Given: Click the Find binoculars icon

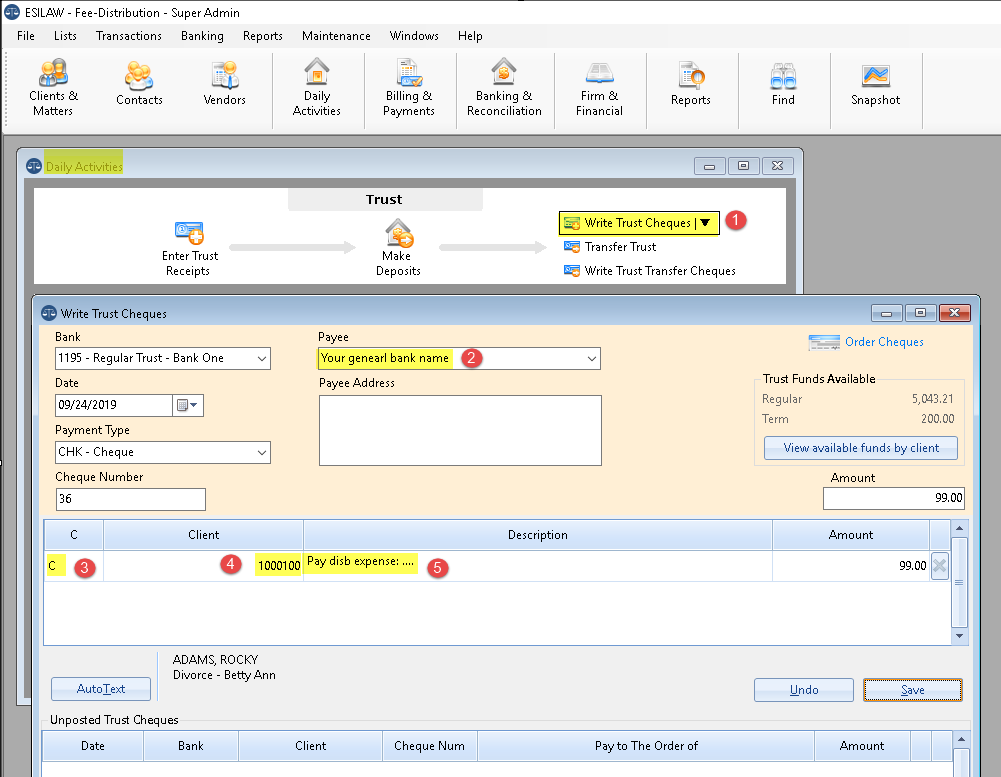Looking at the screenshot, I should [x=783, y=76].
